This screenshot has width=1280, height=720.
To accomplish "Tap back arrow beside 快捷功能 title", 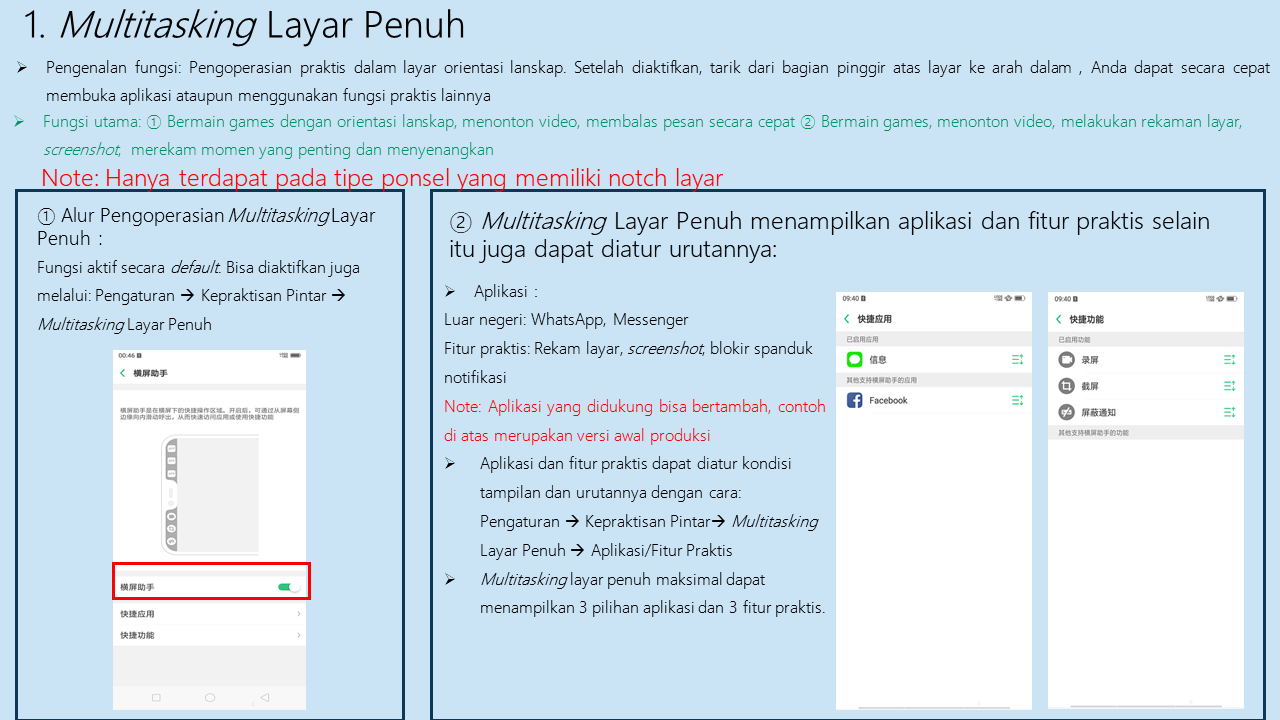I will click(x=1059, y=319).
